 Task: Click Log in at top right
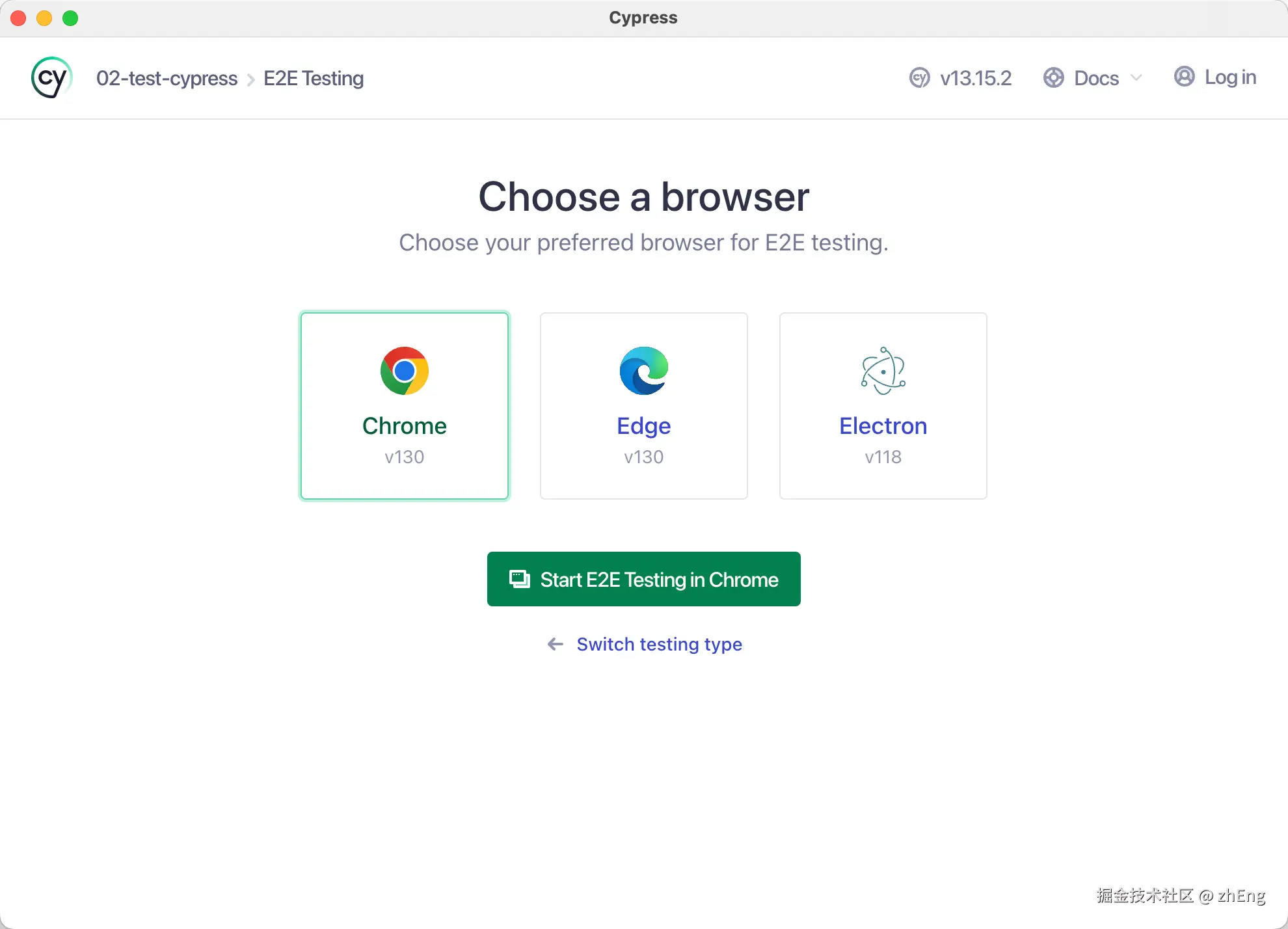1229,77
